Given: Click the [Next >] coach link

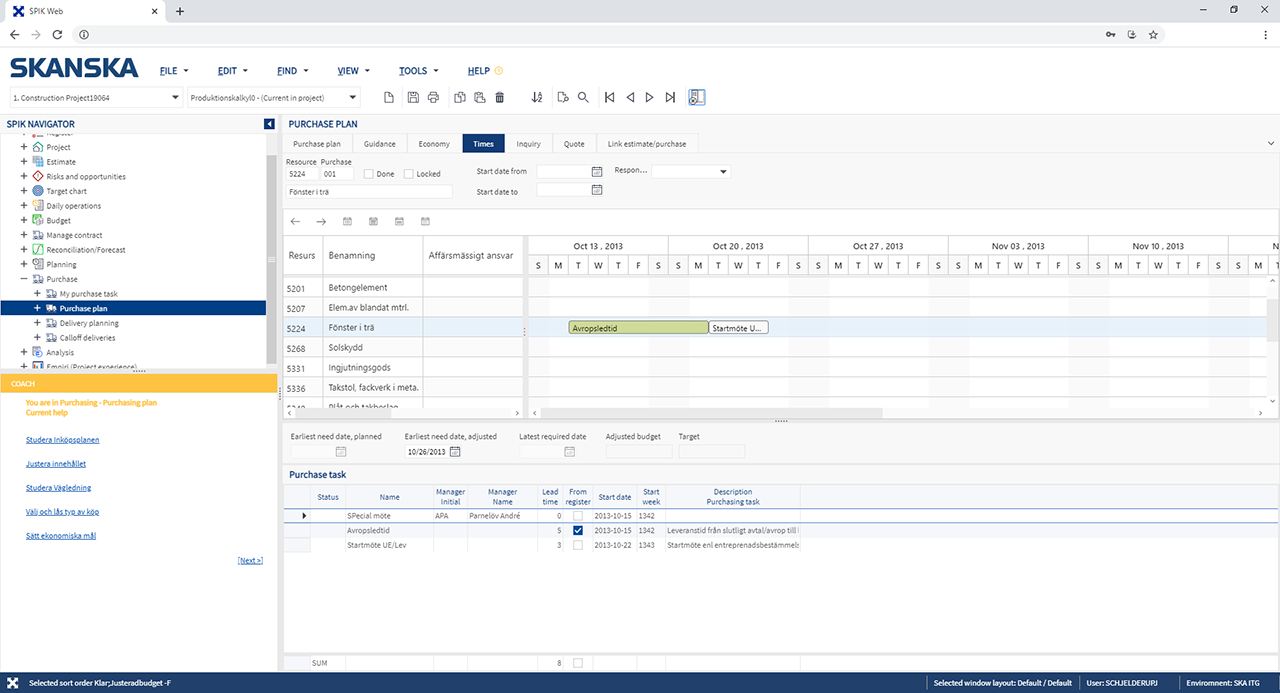Looking at the screenshot, I should point(250,560).
